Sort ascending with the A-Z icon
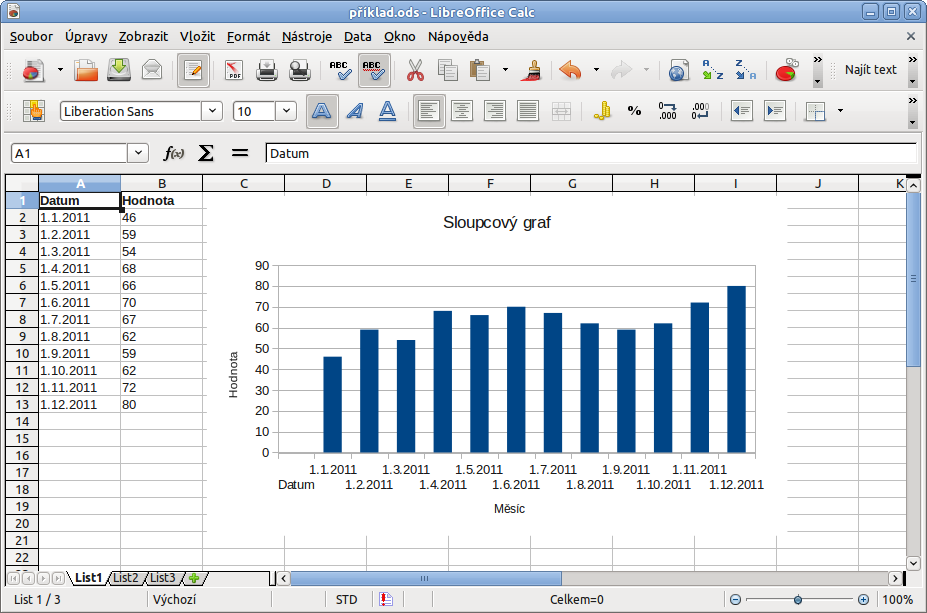Viewport: 927px width, 613px height. (712, 70)
